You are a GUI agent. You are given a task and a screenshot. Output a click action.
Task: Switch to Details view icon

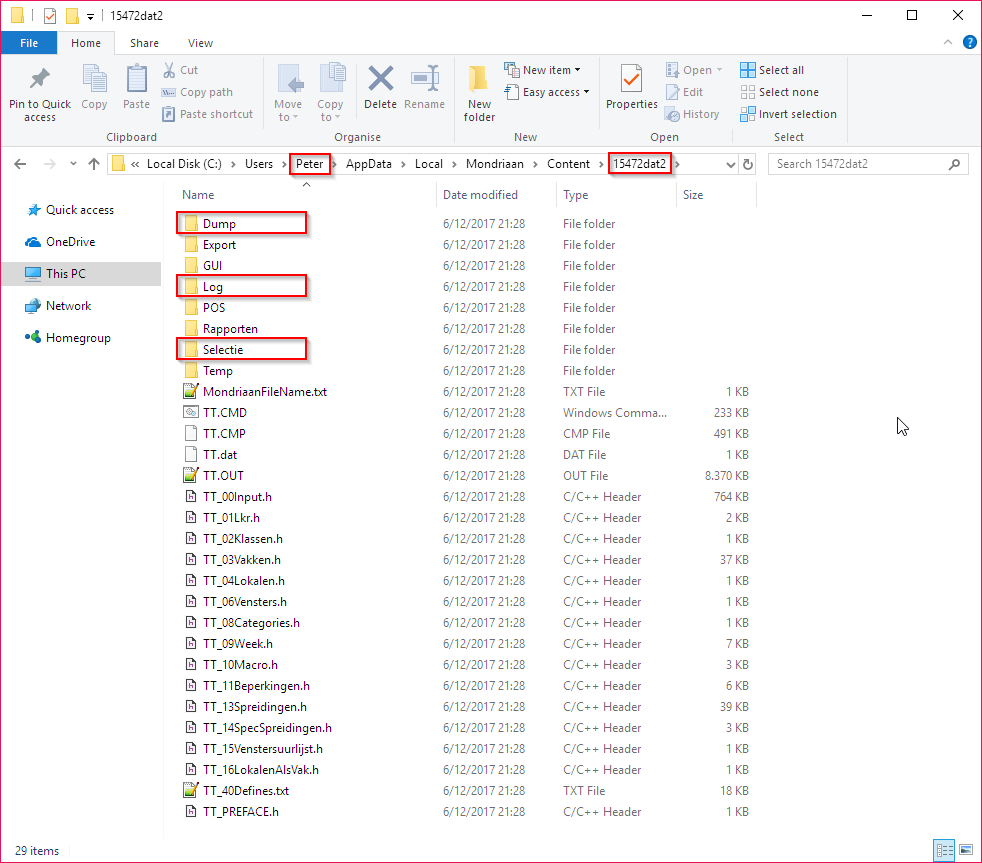click(x=944, y=850)
